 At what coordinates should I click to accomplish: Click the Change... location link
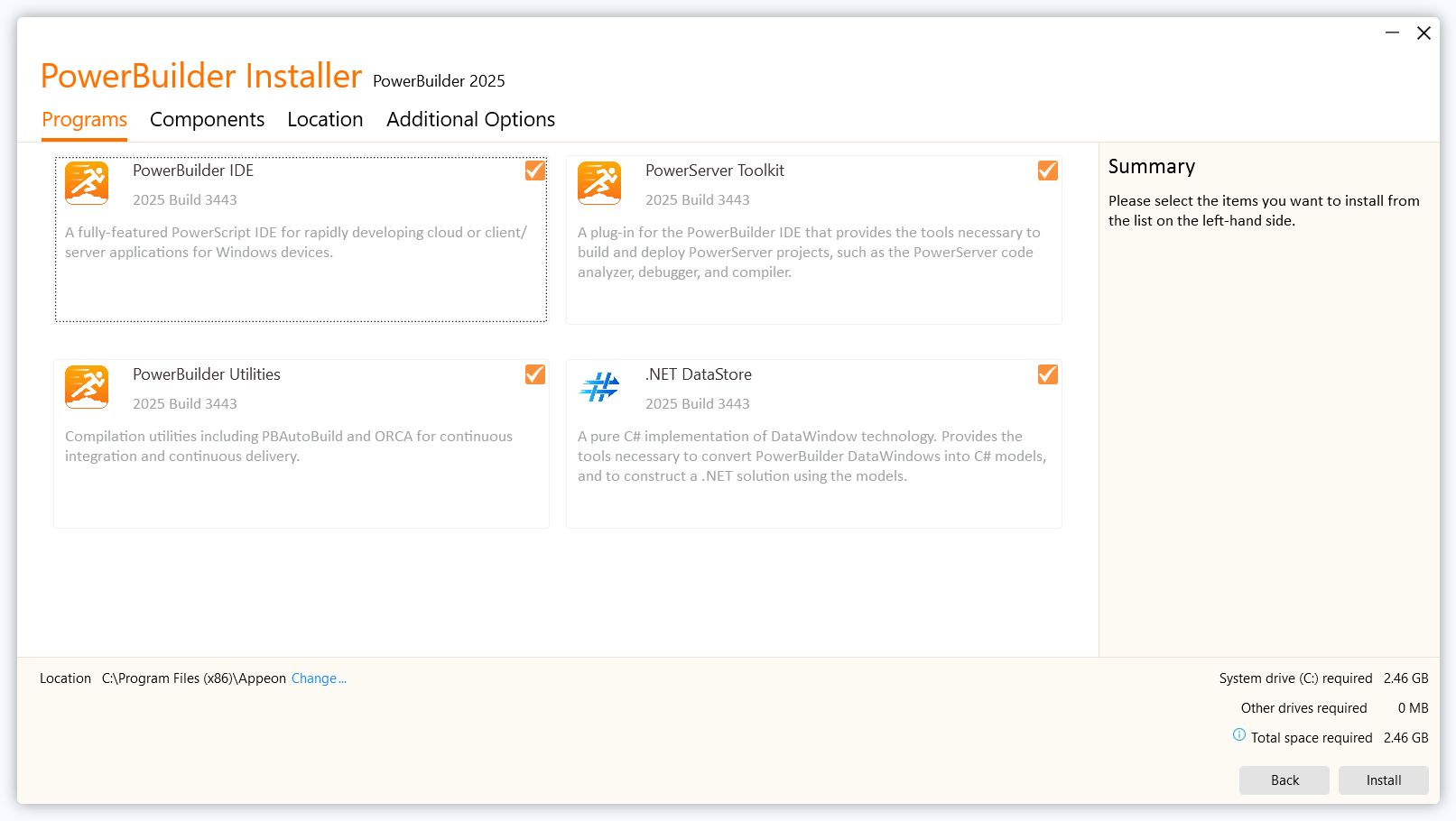pos(318,678)
